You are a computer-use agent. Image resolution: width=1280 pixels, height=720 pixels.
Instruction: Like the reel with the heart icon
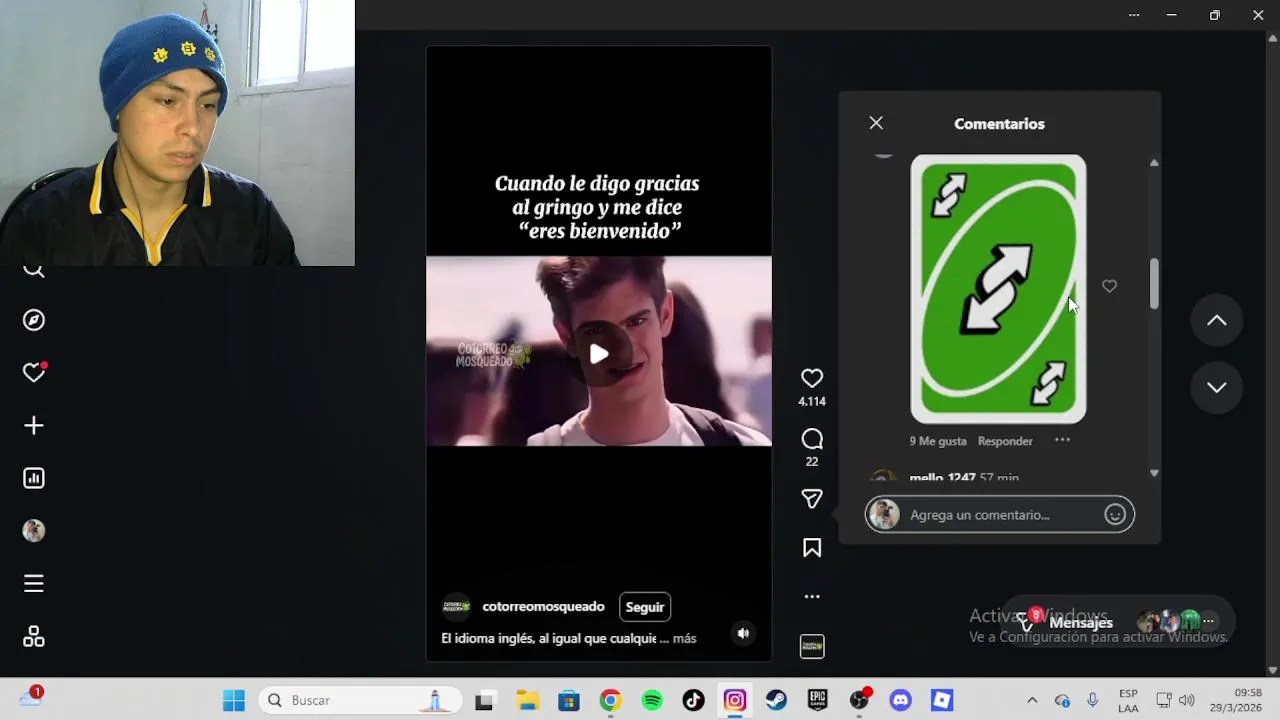(812, 378)
